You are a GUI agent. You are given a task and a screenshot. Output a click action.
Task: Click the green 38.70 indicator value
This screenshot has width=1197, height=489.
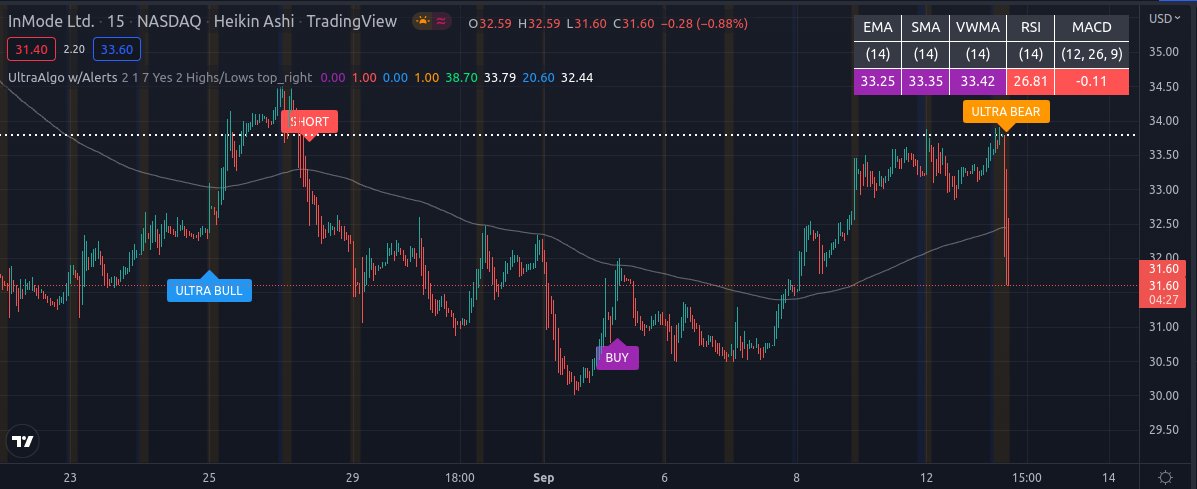pyautogui.click(x=463, y=77)
